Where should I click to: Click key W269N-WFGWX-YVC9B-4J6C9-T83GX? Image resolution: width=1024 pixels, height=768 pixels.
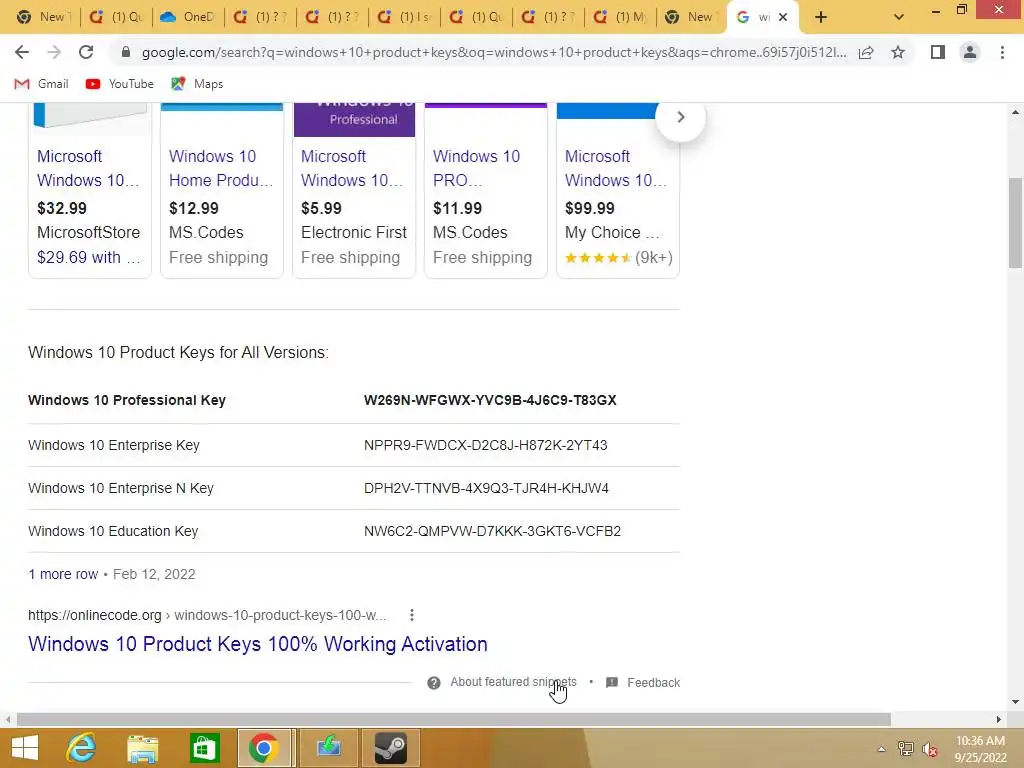[490, 400]
